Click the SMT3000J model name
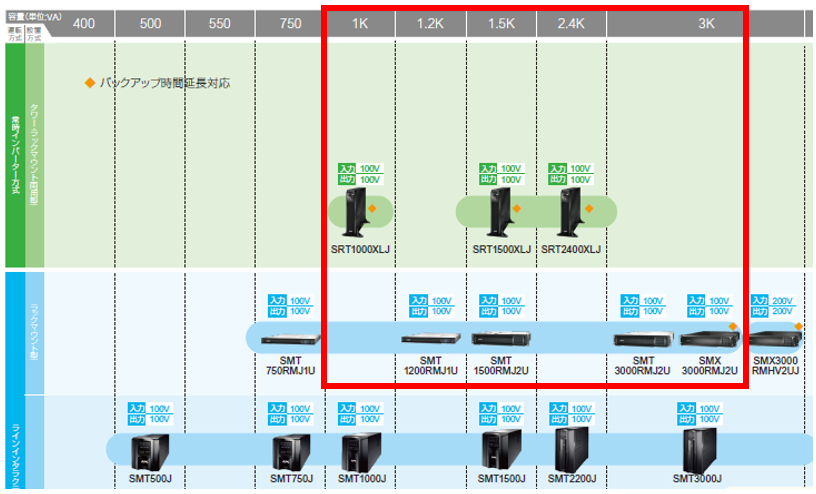The image size is (816, 494). coord(697,478)
